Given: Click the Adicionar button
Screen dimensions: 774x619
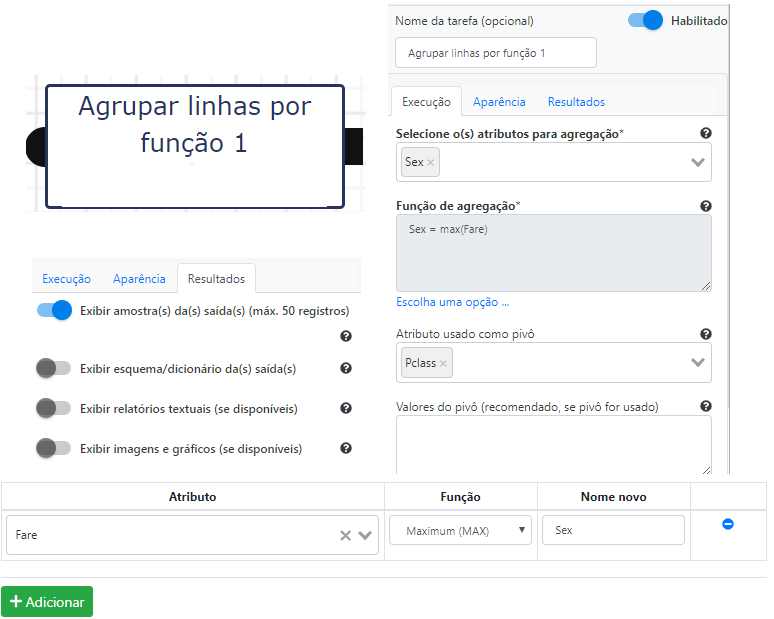Looking at the screenshot, I should pyautogui.click(x=47, y=602).
